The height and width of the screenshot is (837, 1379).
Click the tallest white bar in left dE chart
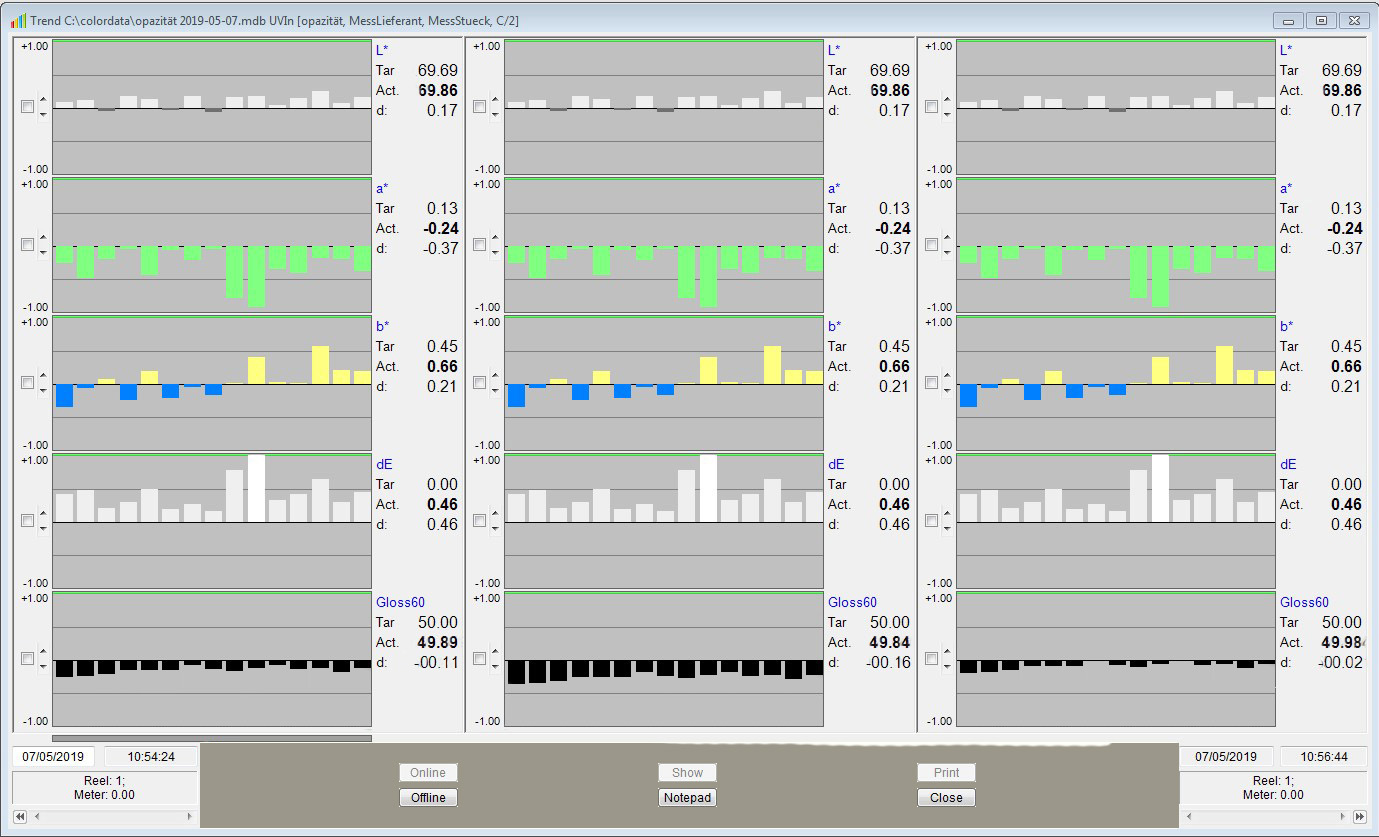tap(256, 488)
